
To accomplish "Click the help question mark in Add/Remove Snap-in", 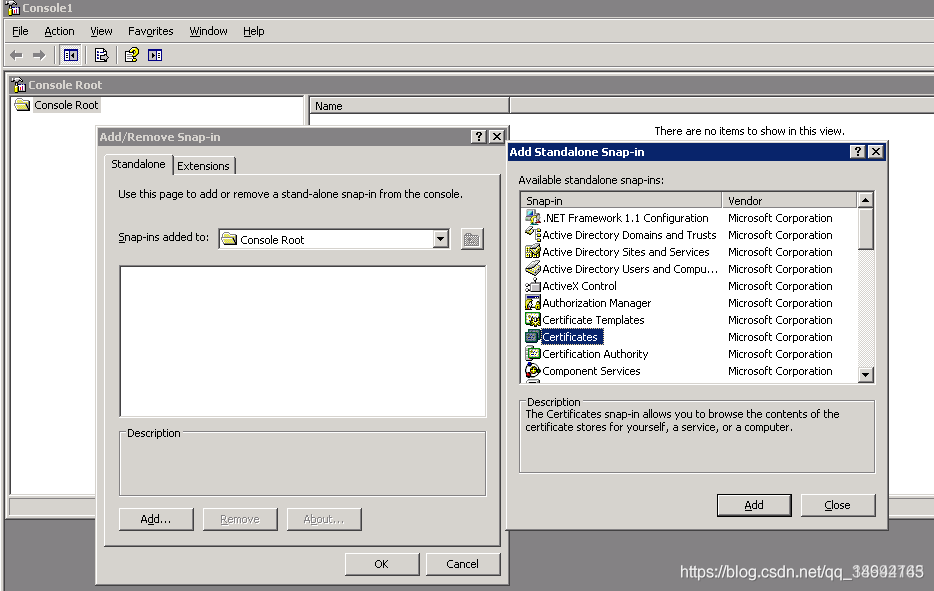I will coord(478,136).
